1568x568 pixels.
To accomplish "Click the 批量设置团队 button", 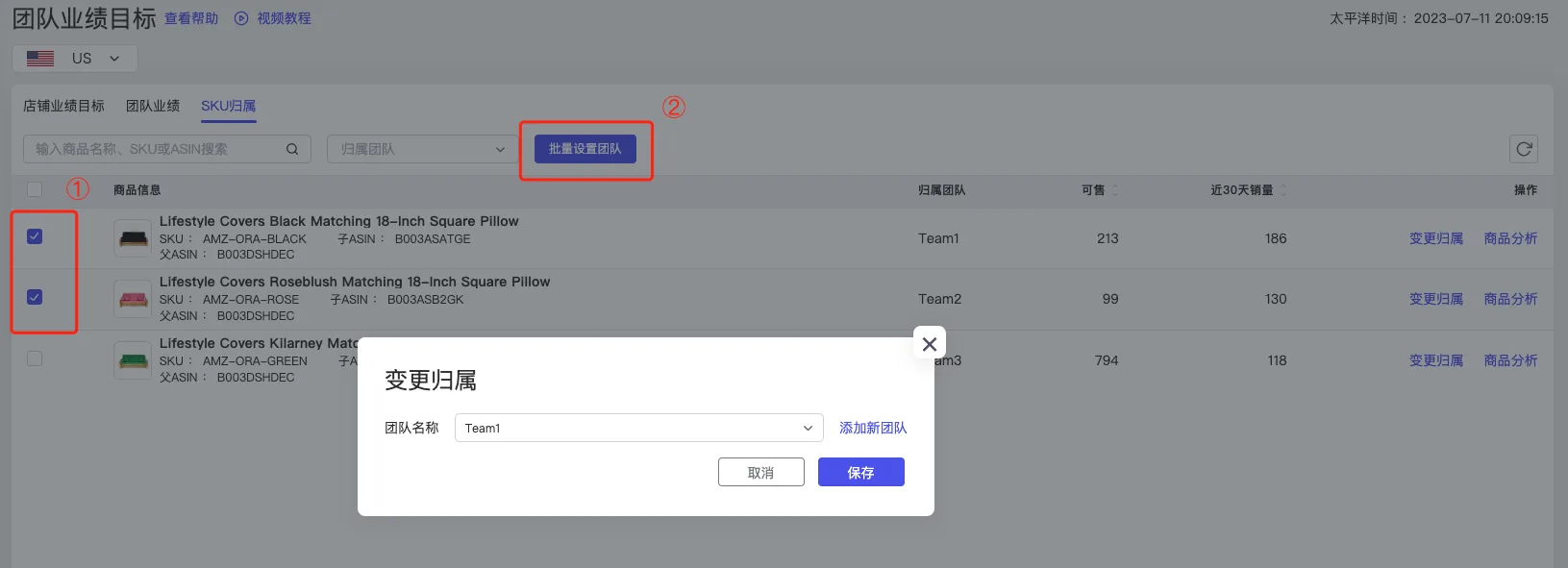I will 585,149.
